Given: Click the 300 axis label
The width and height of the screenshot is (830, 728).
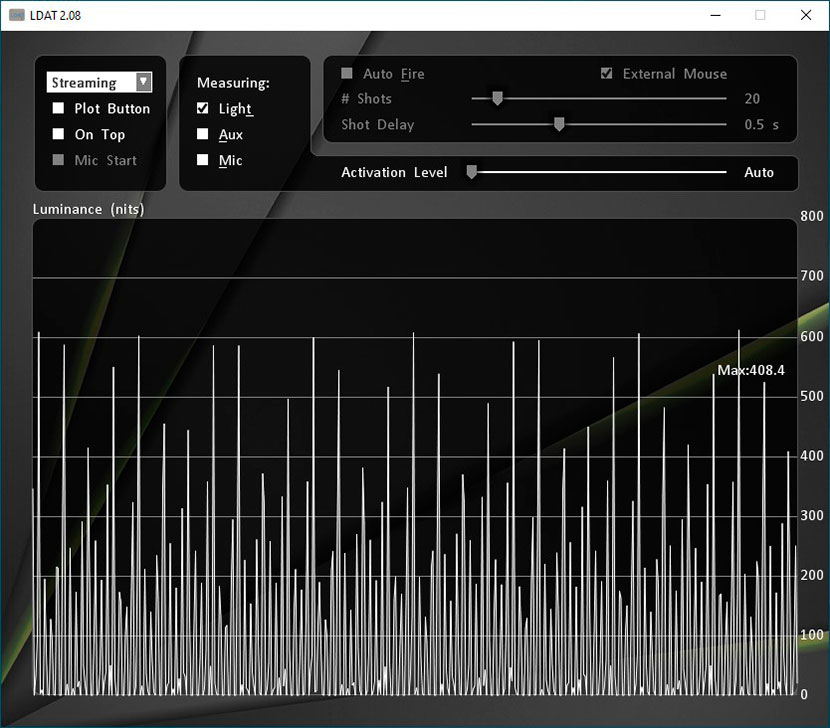Looking at the screenshot, I should coord(812,515).
